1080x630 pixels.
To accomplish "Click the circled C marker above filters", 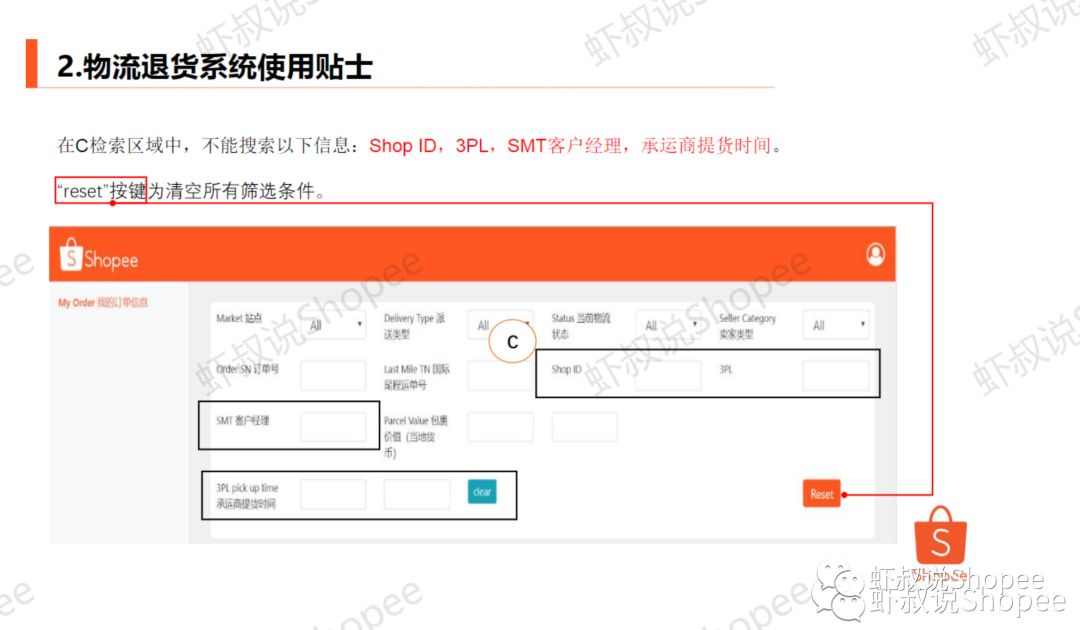I will click(512, 340).
